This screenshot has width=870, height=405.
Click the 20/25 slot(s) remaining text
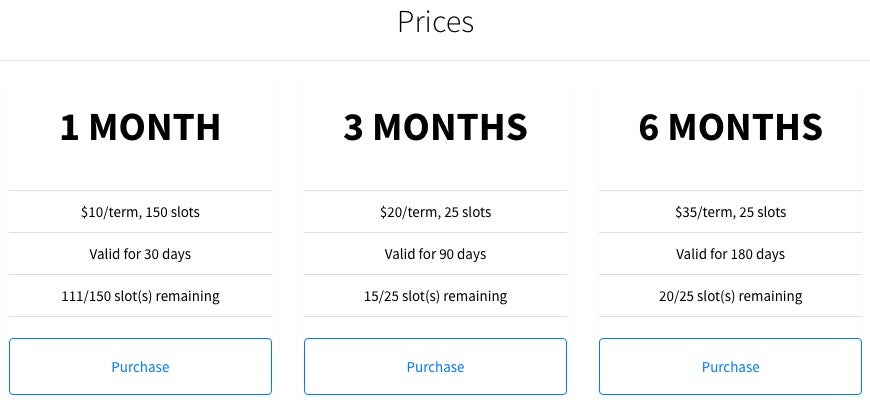tap(730, 296)
